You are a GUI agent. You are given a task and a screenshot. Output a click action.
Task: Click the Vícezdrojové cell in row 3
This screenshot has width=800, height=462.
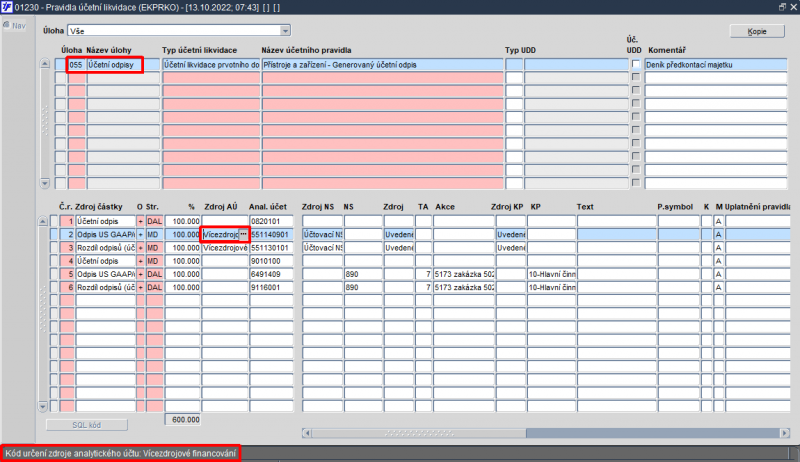click(x=225, y=248)
